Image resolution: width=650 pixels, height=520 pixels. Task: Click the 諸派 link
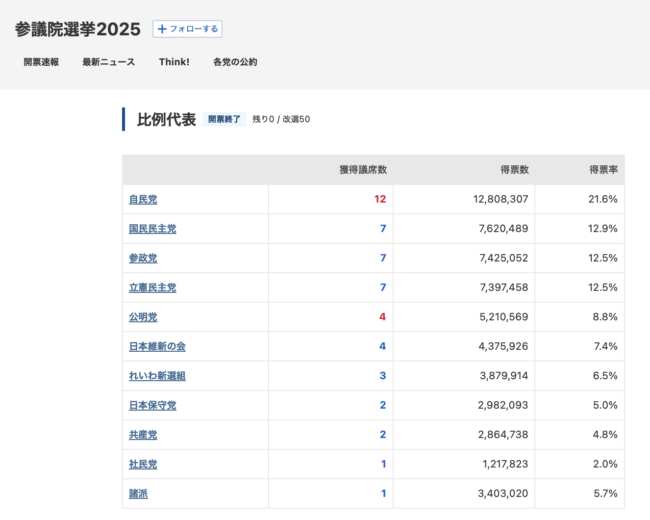click(x=138, y=494)
